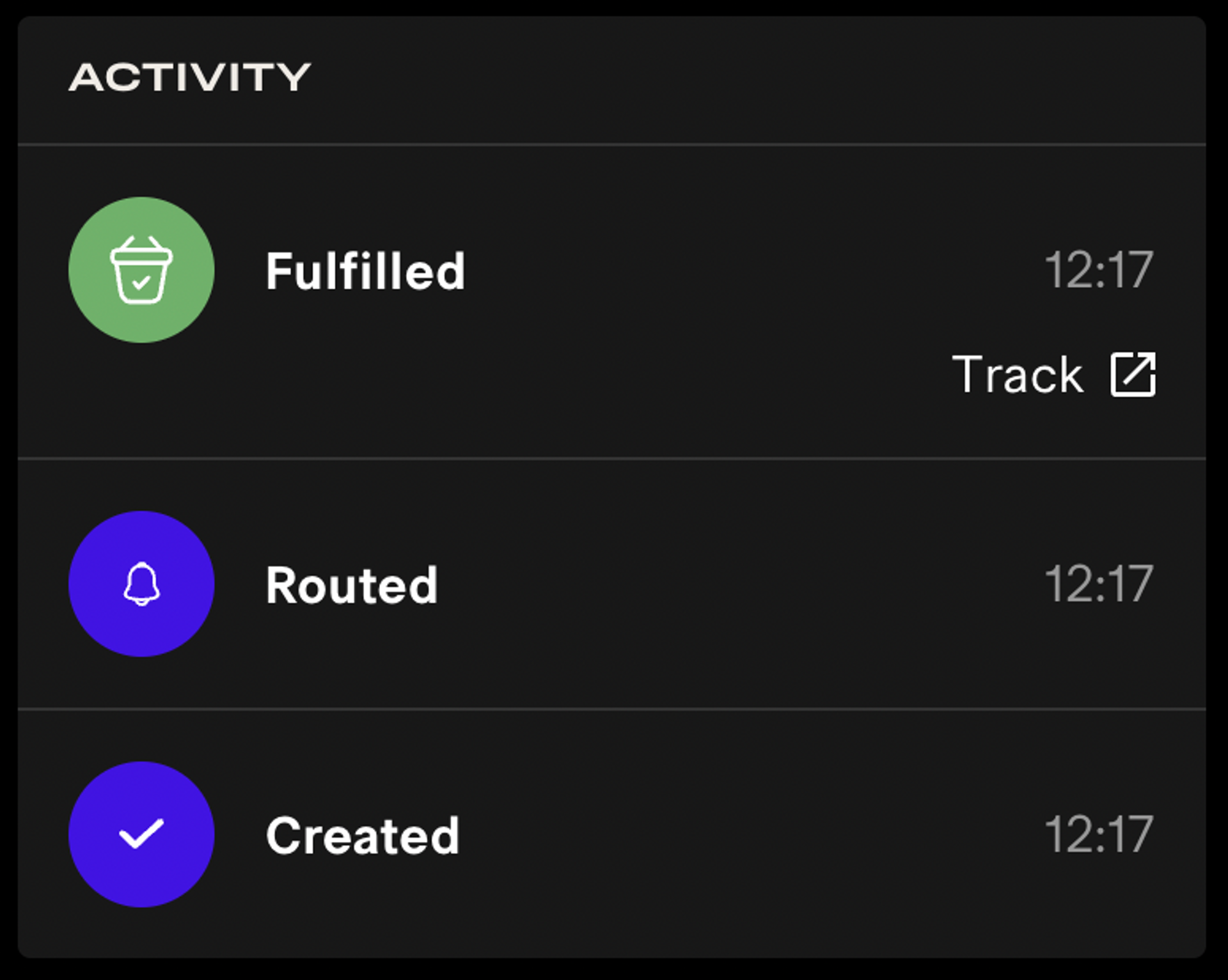Open the Track shipment link
1228x980 pixels.
click(x=1018, y=375)
